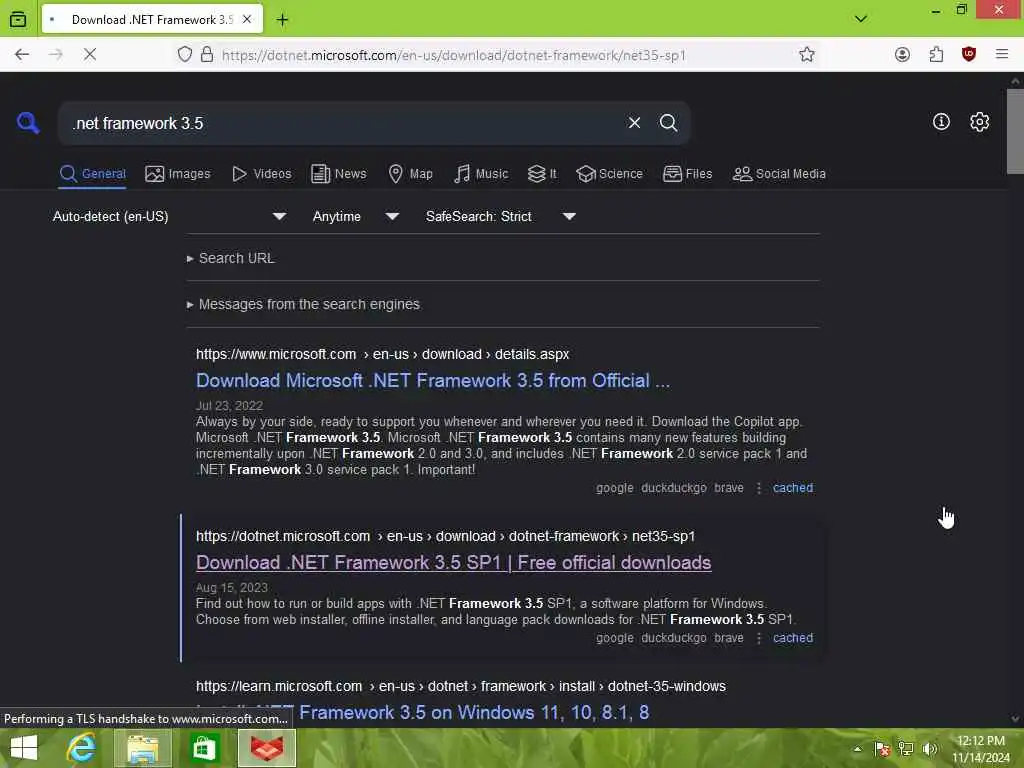
Task: Switch to the Videos category
Action: [262, 174]
